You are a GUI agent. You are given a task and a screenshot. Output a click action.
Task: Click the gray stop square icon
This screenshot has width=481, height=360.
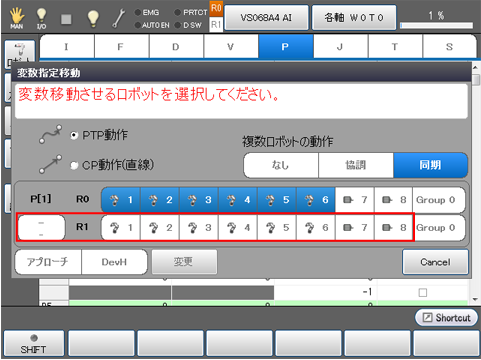[x=66, y=19]
